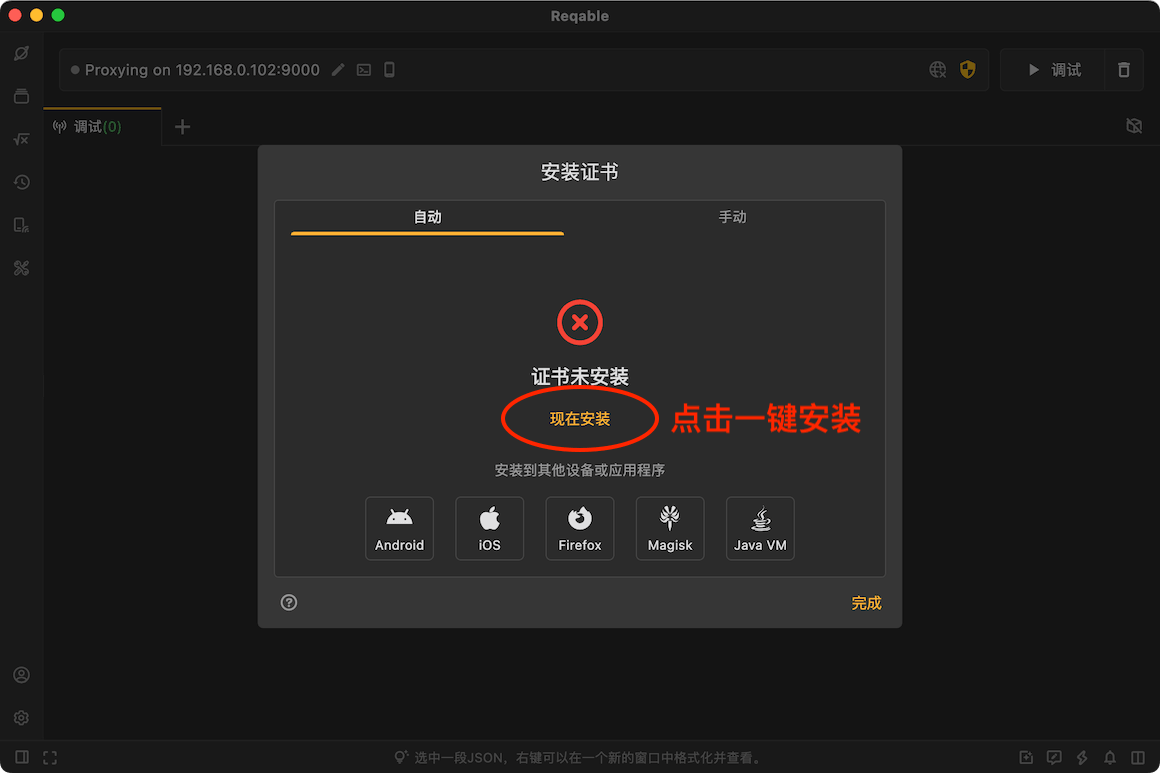Select the 调试(0) tab
Screen dimensions: 1160x773
102,126
